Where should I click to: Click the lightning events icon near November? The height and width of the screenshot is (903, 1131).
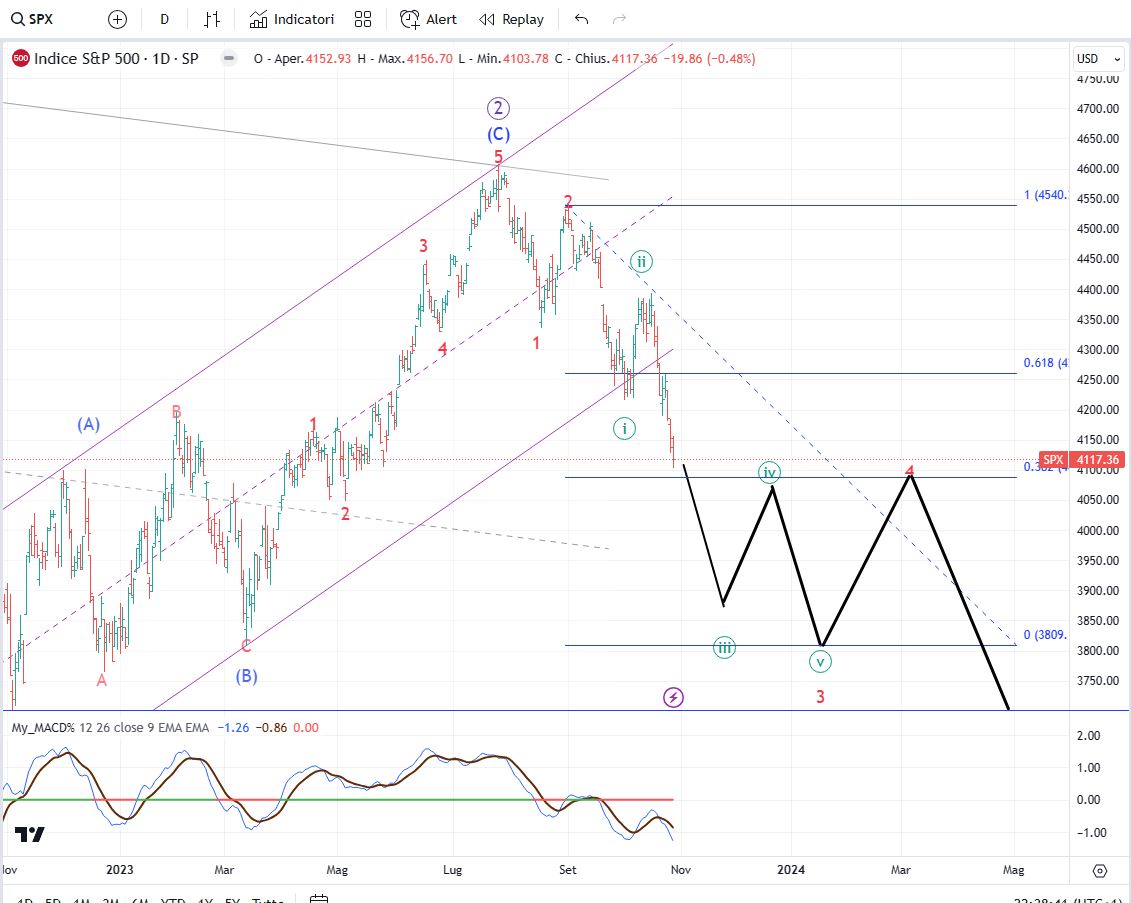coord(673,697)
